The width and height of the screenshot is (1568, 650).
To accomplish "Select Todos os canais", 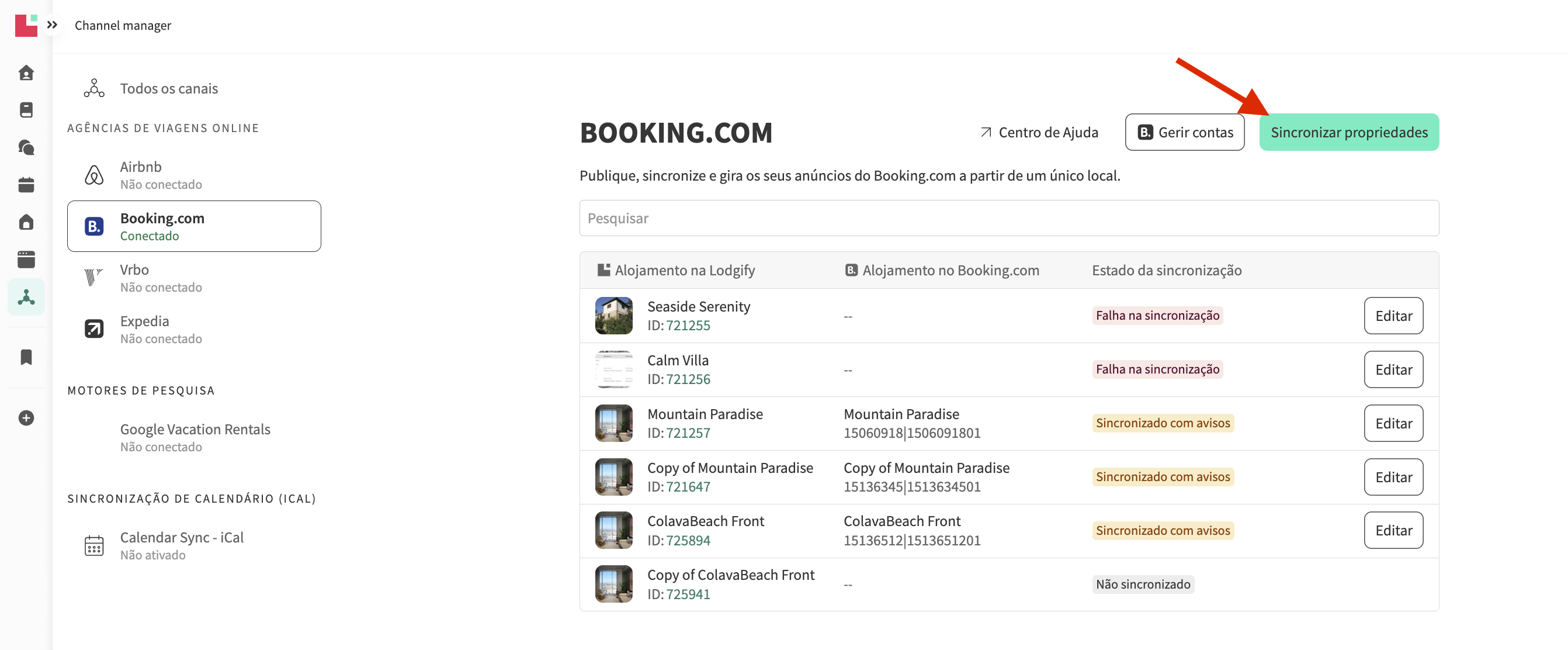I will pyautogui.click(x=169, y=88).
